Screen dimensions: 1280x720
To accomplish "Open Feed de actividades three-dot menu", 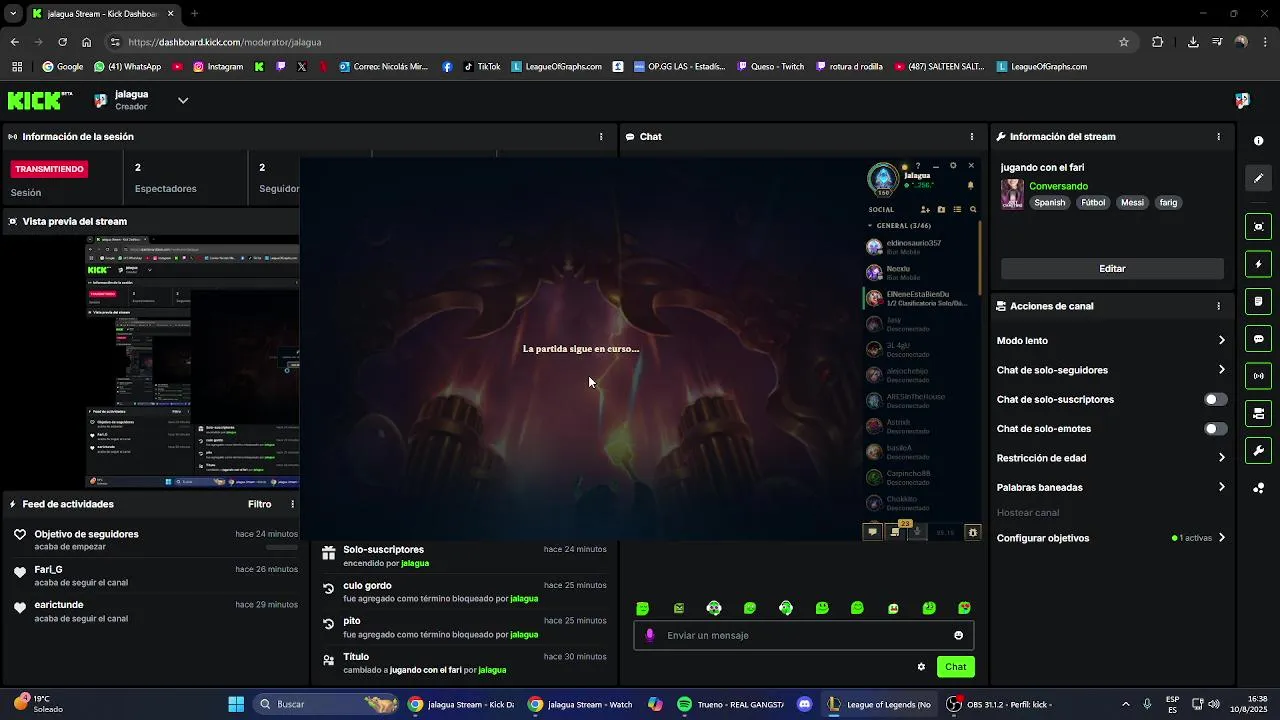I will pyautogui.click(x=292, y=504).
